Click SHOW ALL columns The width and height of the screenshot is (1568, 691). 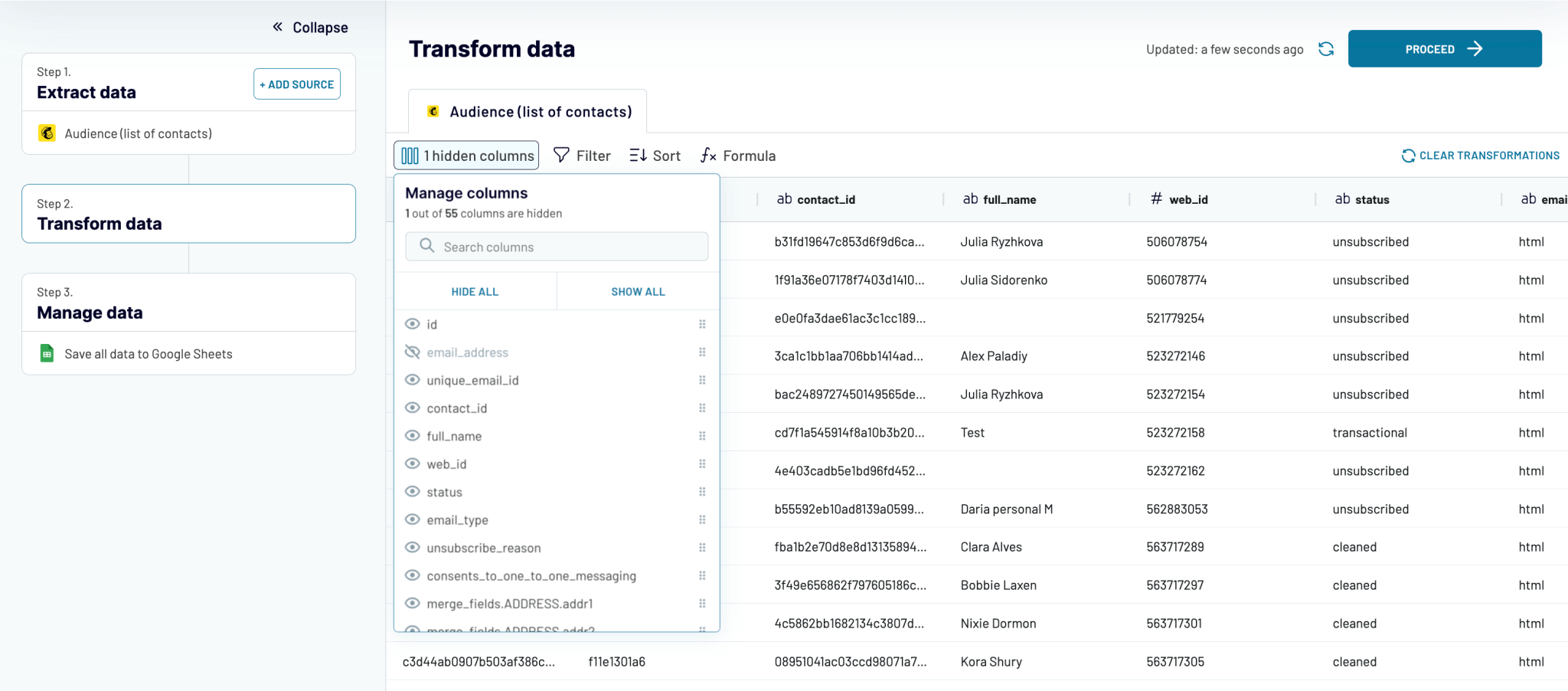pos(638,292)
